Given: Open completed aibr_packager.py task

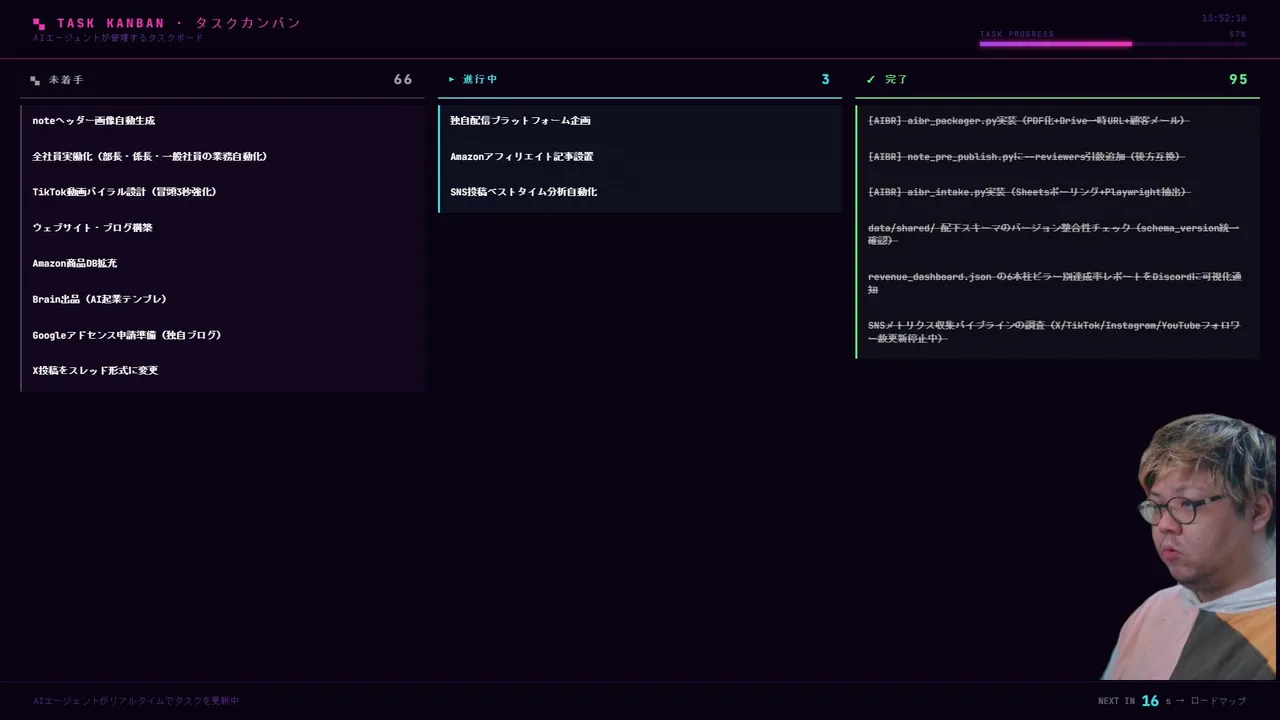Looking at the screenshot, I should pyautogui.click(x=1058, y=121).
